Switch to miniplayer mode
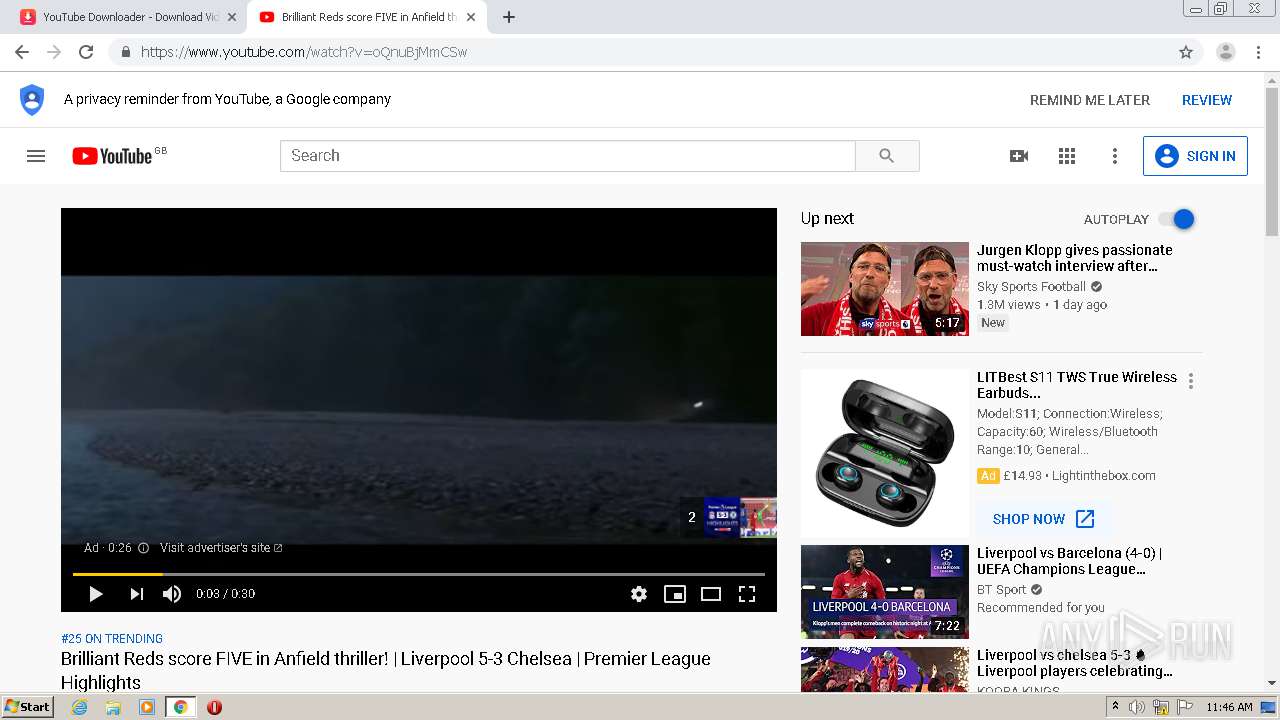The width and height of the screenshot is (1280, 720). pyautogui.click(x=675, y=594)
